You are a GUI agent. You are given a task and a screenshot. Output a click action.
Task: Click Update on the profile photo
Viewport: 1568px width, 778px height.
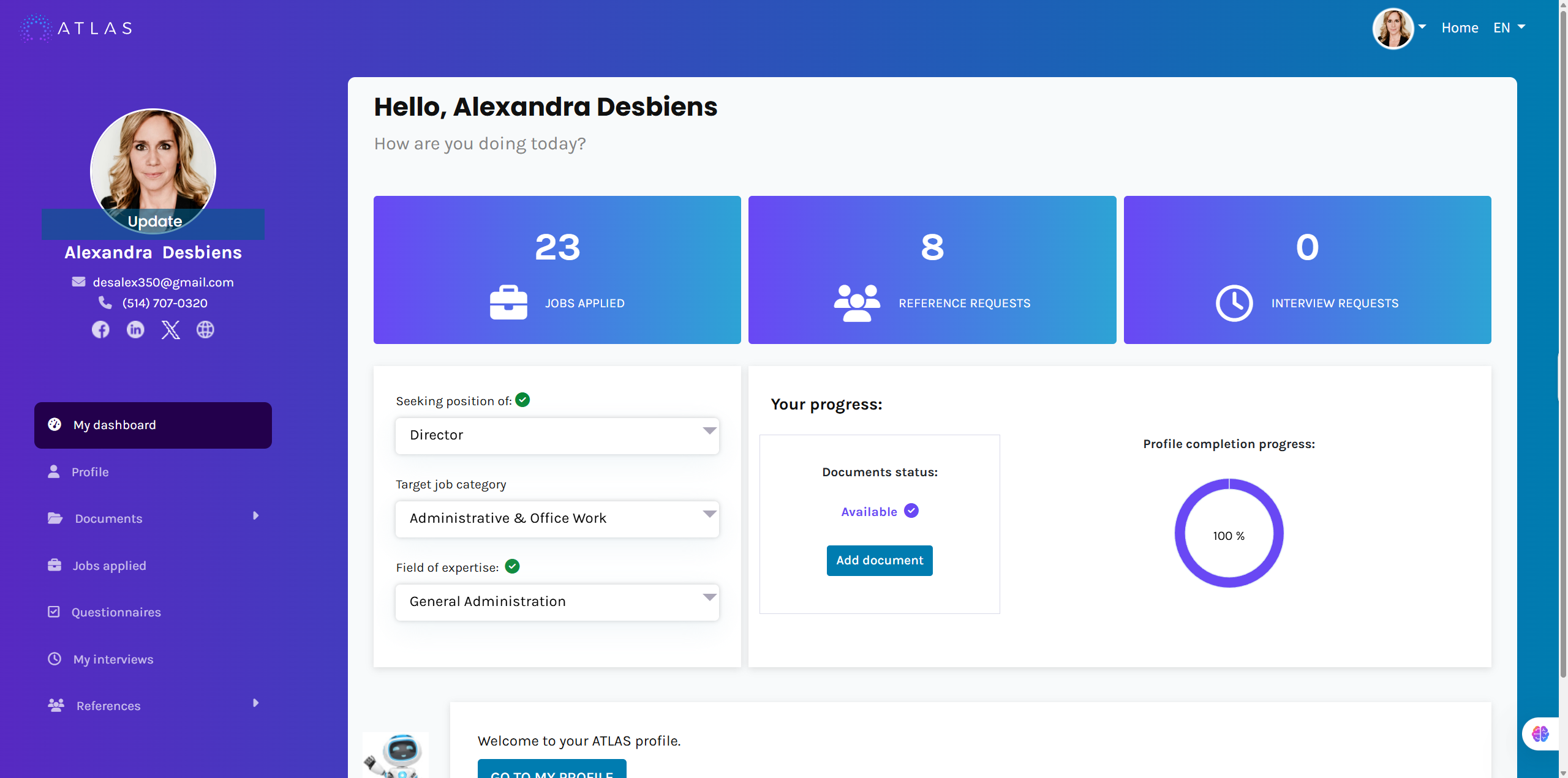coord(154,222)
